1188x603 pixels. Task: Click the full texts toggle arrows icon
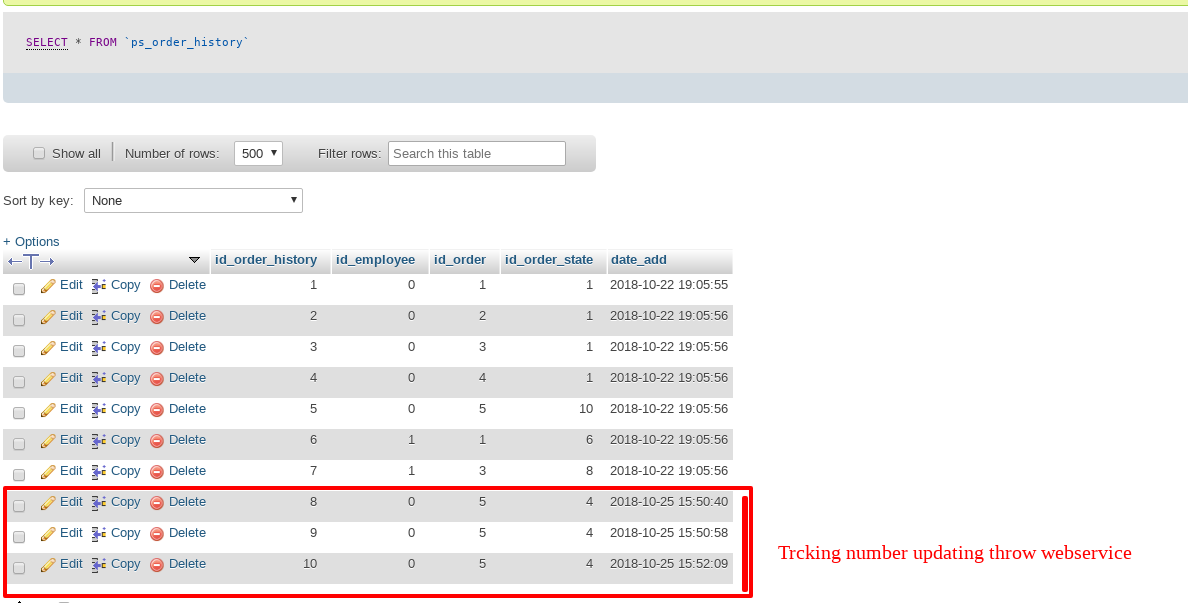[x=31, y=261]
